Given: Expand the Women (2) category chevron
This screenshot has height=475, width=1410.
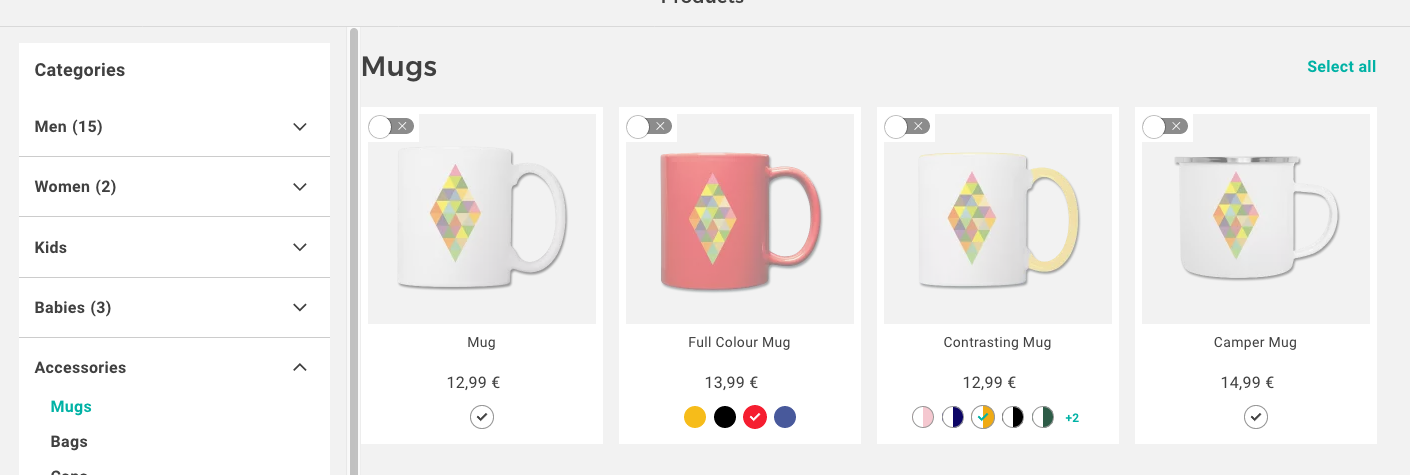Looking at the screenshot, I should [x=300, y=187].
